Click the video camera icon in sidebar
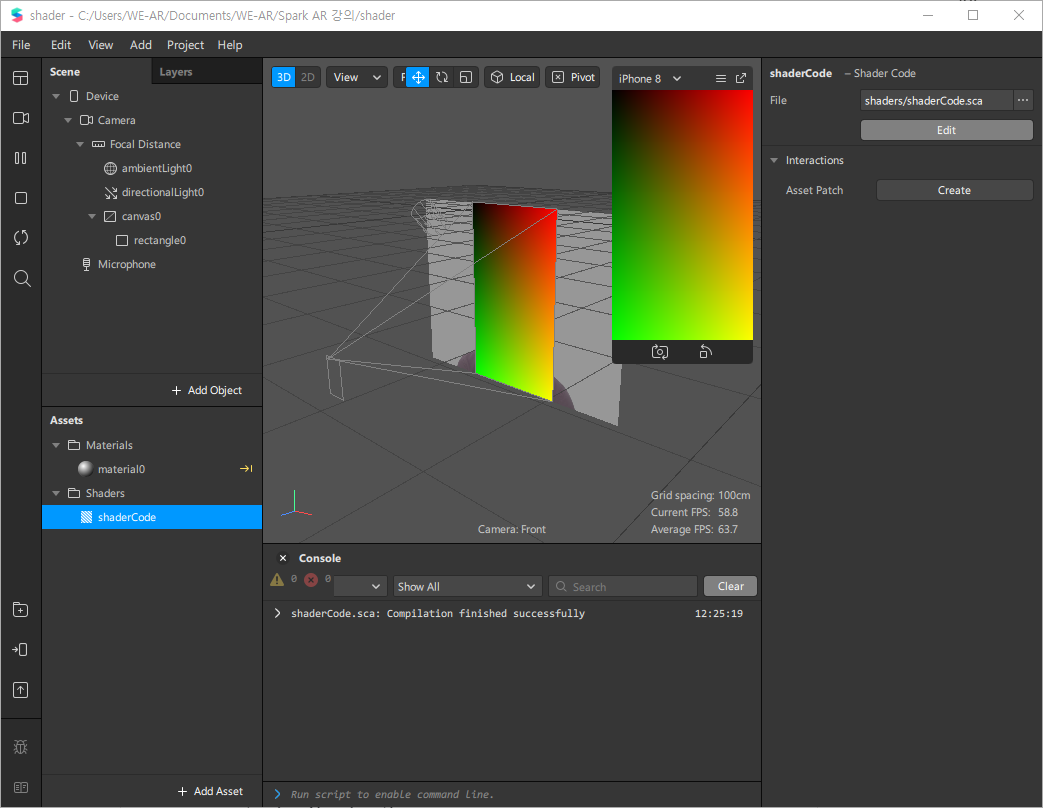The height and width of the screenshot is (808, 1043). pos(21,118)
